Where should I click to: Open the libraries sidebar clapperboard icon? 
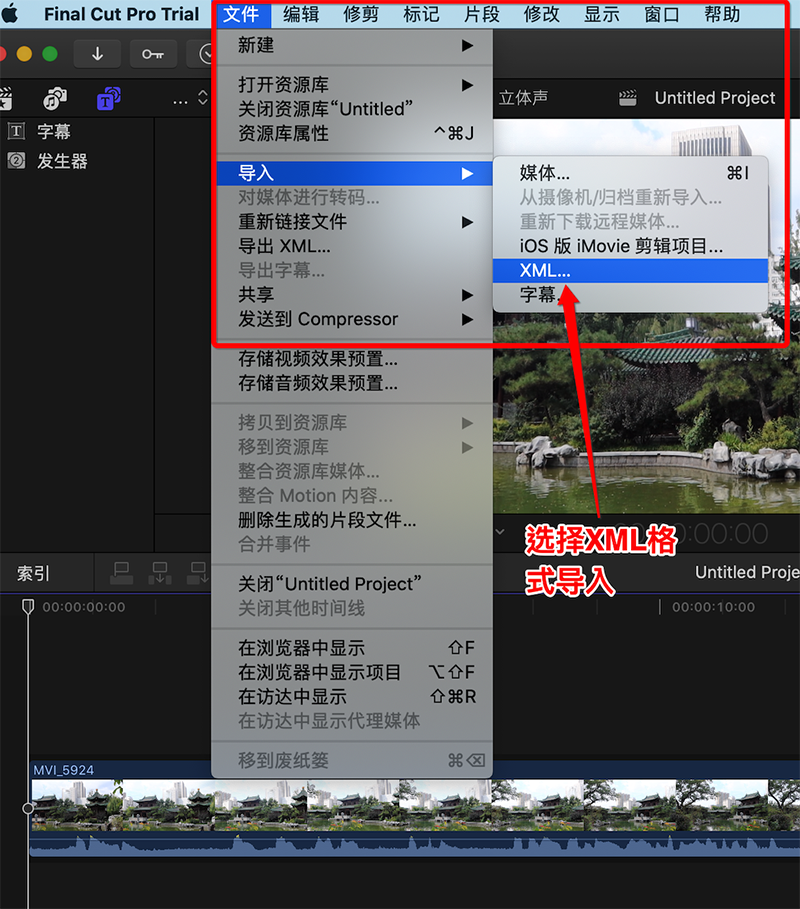tap(6, 98)
